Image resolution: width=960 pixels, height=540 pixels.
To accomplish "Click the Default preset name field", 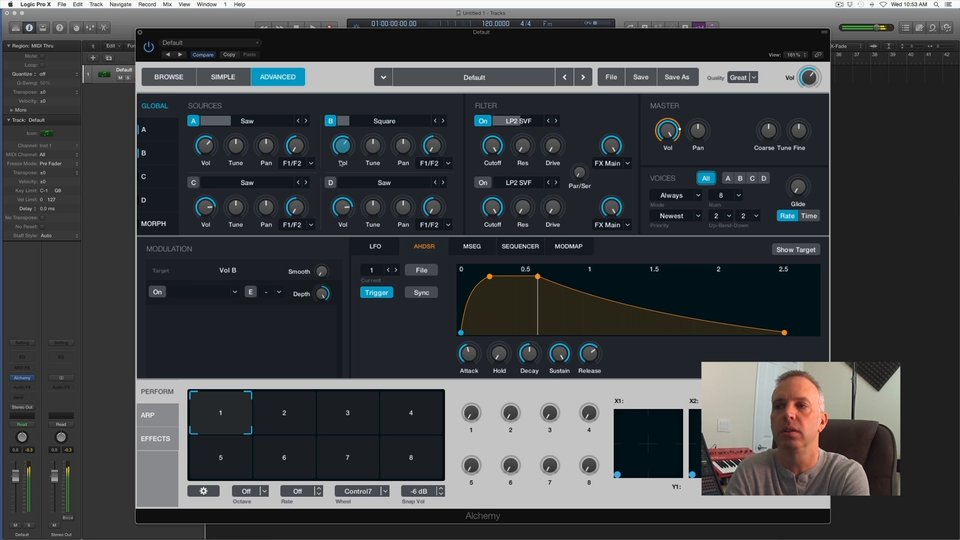I will (474, 77).
